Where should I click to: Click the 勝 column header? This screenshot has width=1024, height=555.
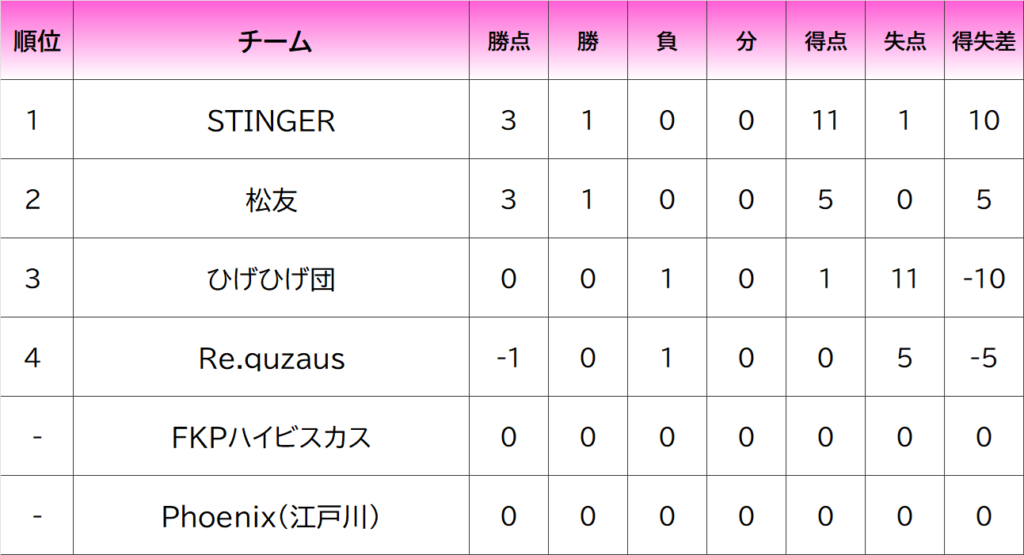tap(588, 40)
